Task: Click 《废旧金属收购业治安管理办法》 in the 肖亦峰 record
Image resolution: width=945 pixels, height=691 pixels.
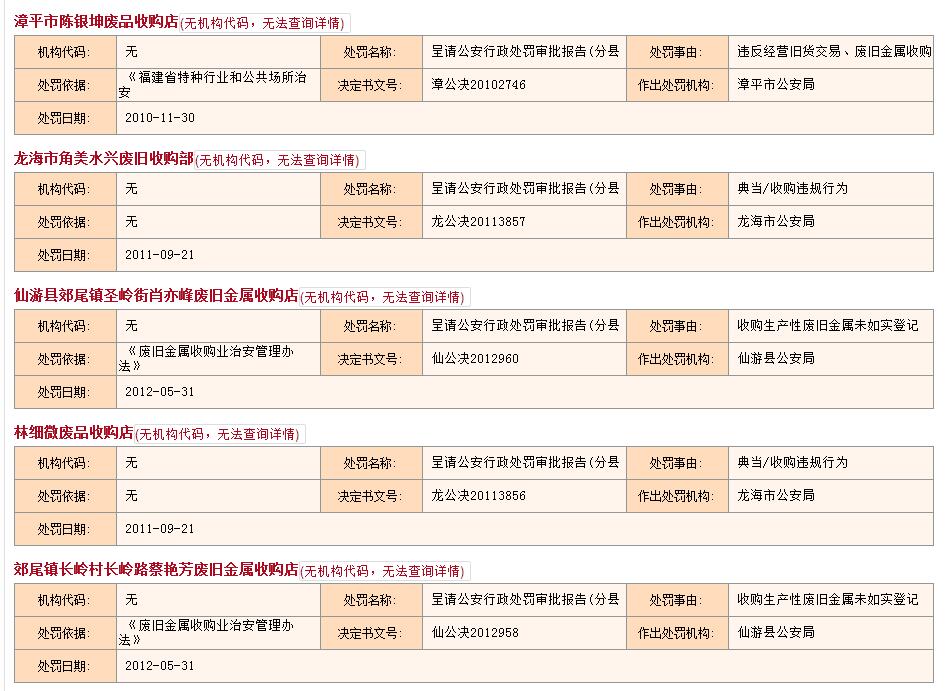Action: [x=206, y=358]
